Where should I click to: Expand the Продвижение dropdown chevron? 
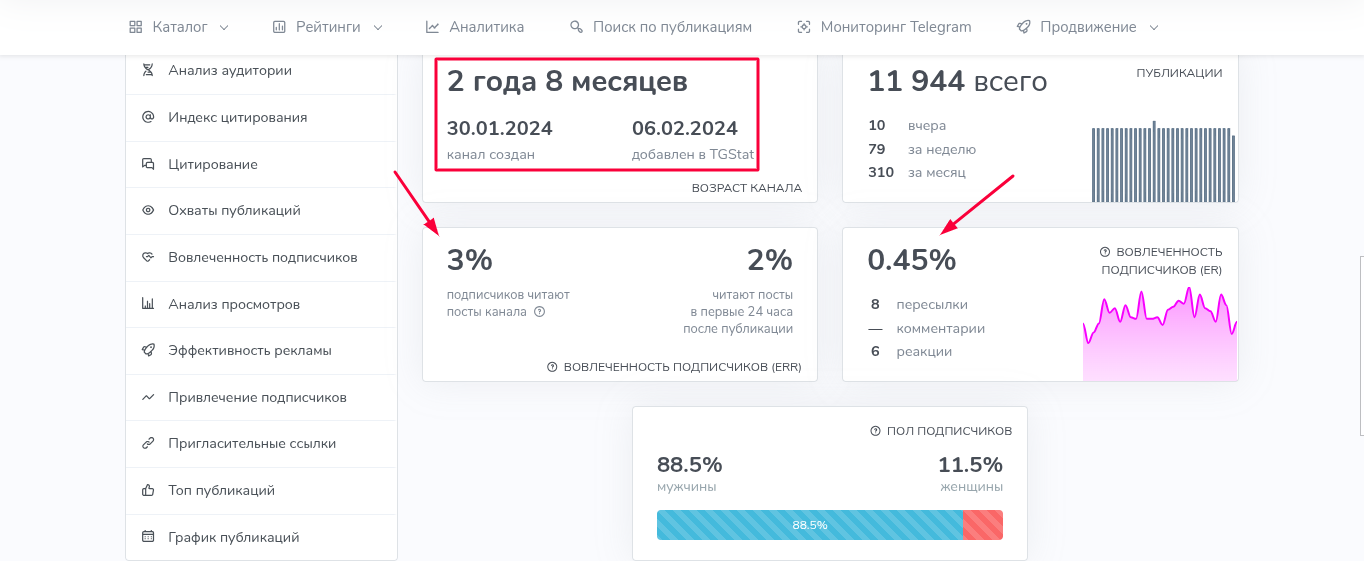point(1154,27)
